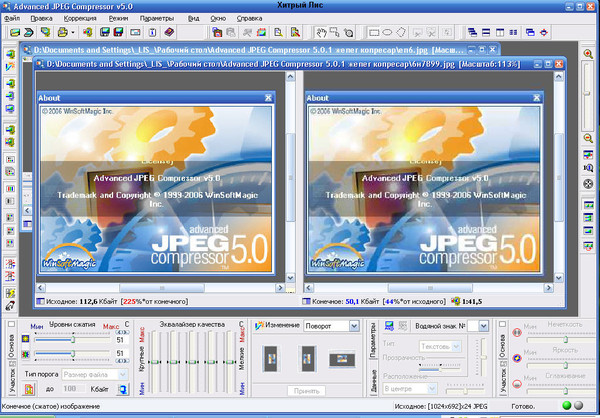Click the zoom in magnifier on right sidebar
600x418 pixels.
click(588, 54)
